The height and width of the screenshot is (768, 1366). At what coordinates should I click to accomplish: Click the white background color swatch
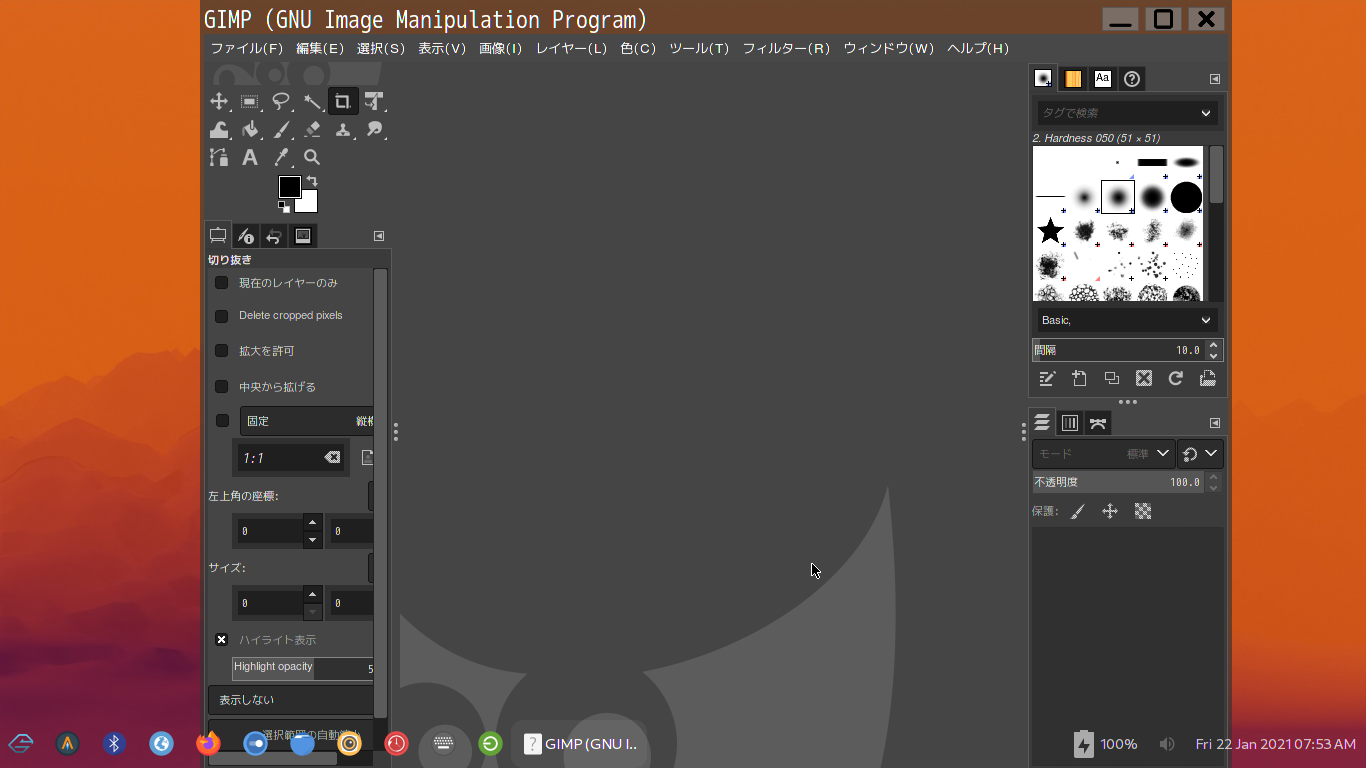pyautogui.click(x=309, y=204)
